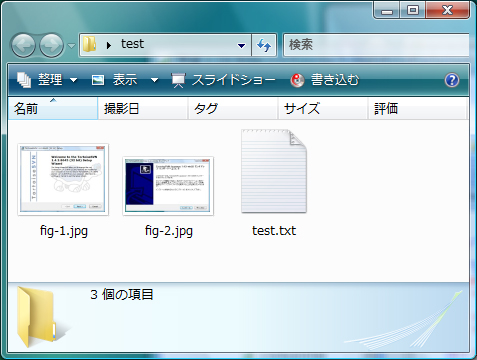Open recent pages dropdown beside Forward button
The width and height of the screenshot is (477, 360).
tap(71, 45)
